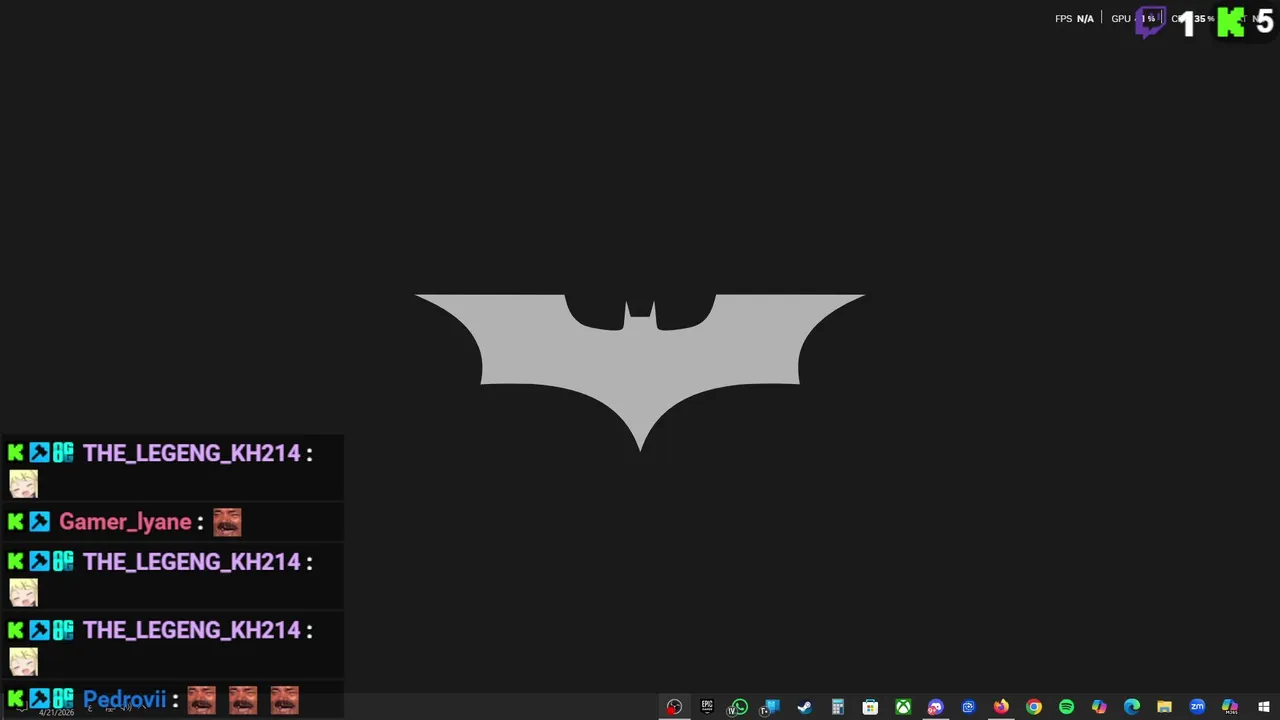1280x720 pixels.
Task: Click the face emote beside Gamer_lyane
Action: click(227, 522)
